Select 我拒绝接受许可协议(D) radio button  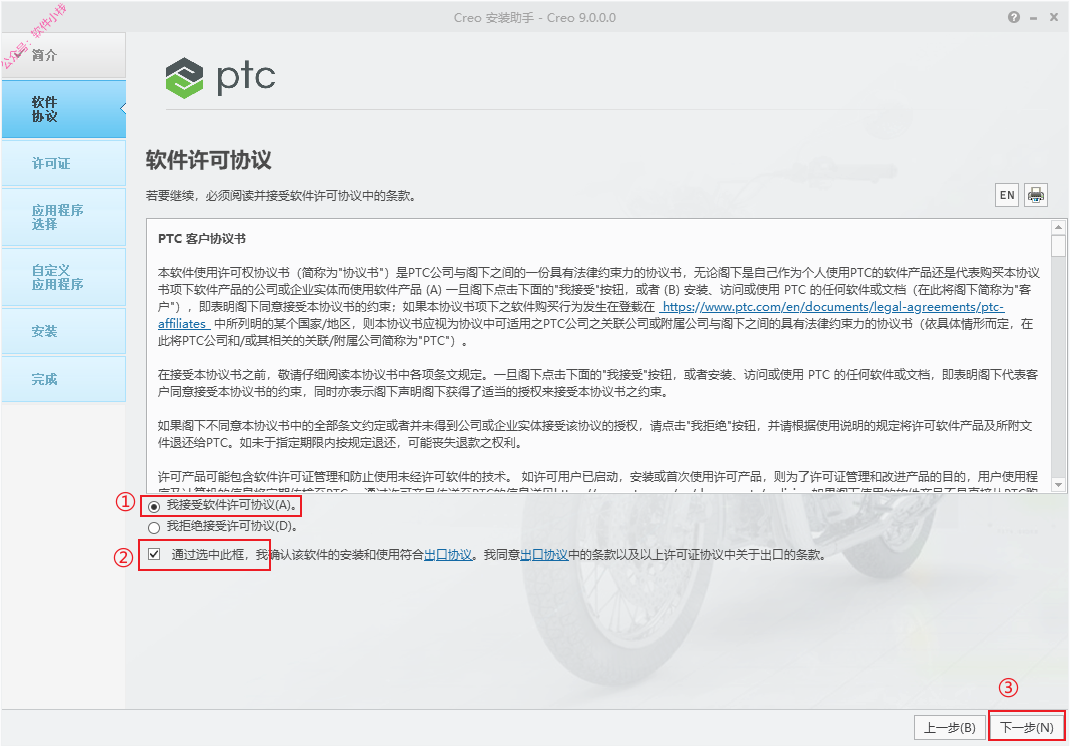[x=154, y=527]
